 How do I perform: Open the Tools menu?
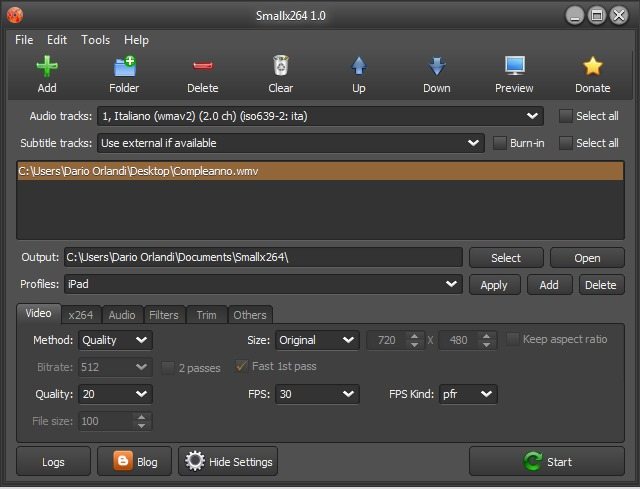(x=96, y=40)
